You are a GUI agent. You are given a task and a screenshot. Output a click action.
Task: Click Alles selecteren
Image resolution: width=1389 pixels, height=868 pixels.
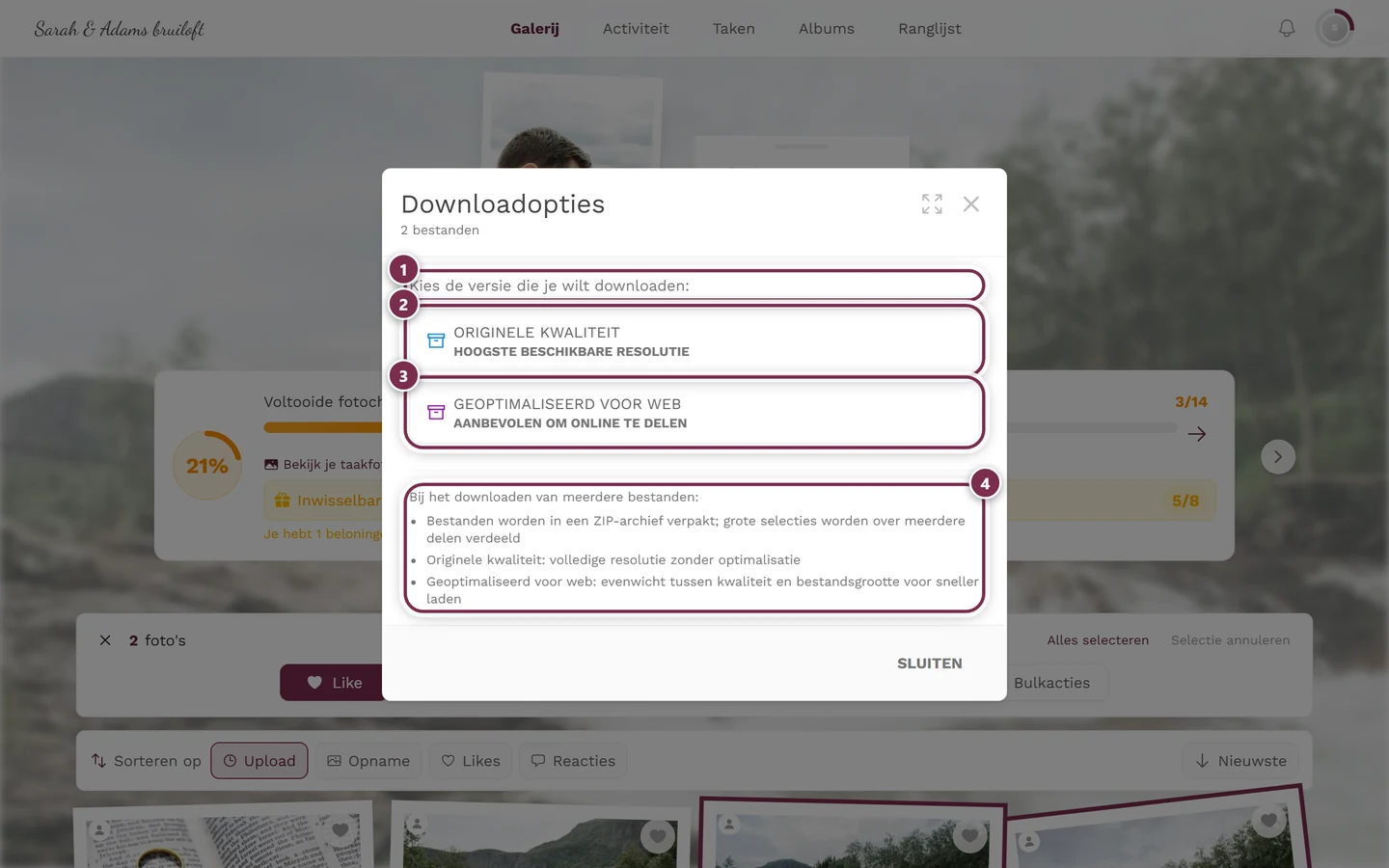click(1098, 640)
